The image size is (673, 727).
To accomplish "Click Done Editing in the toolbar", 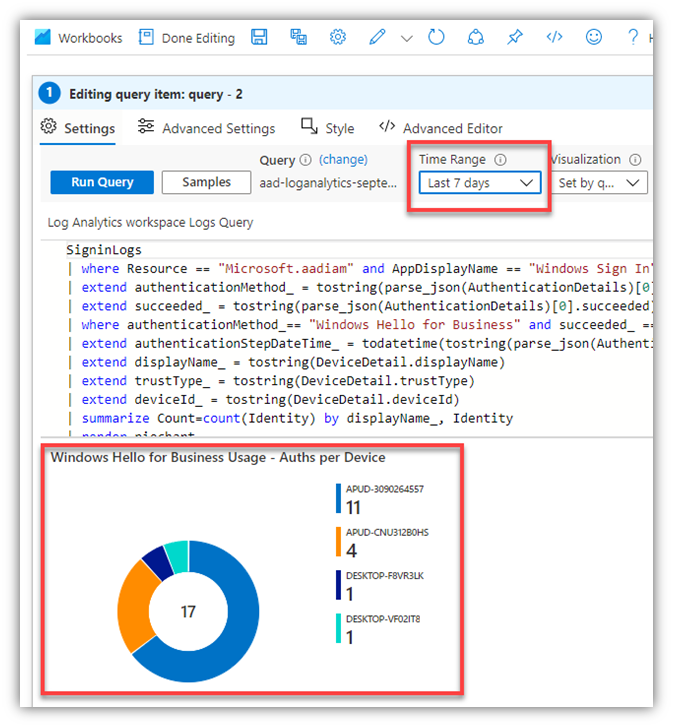I will click(187, 38).
